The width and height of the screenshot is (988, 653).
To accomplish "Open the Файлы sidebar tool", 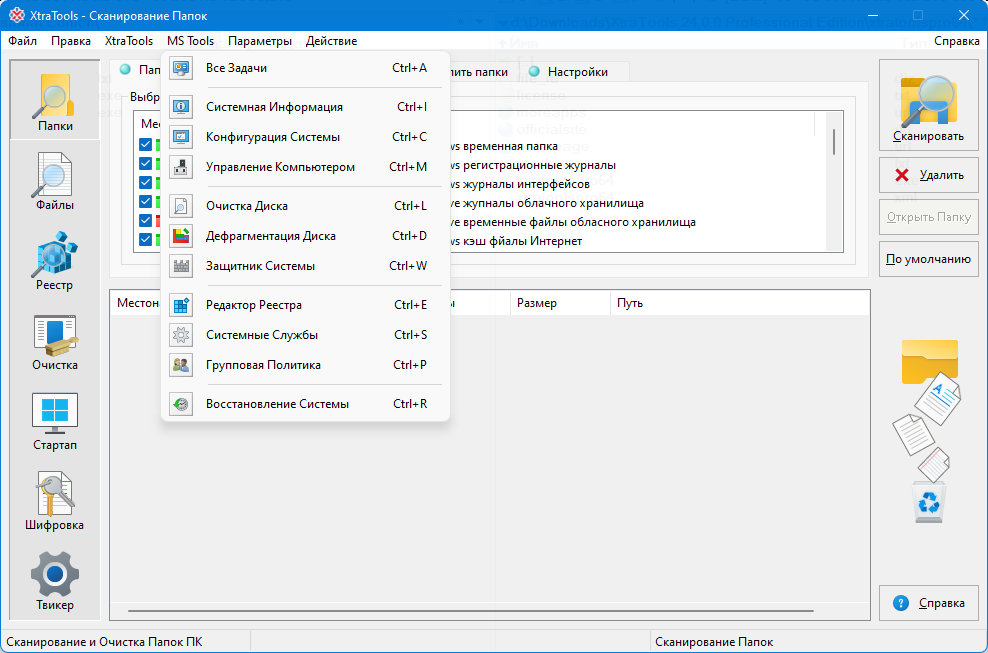I will click(55, 181).
